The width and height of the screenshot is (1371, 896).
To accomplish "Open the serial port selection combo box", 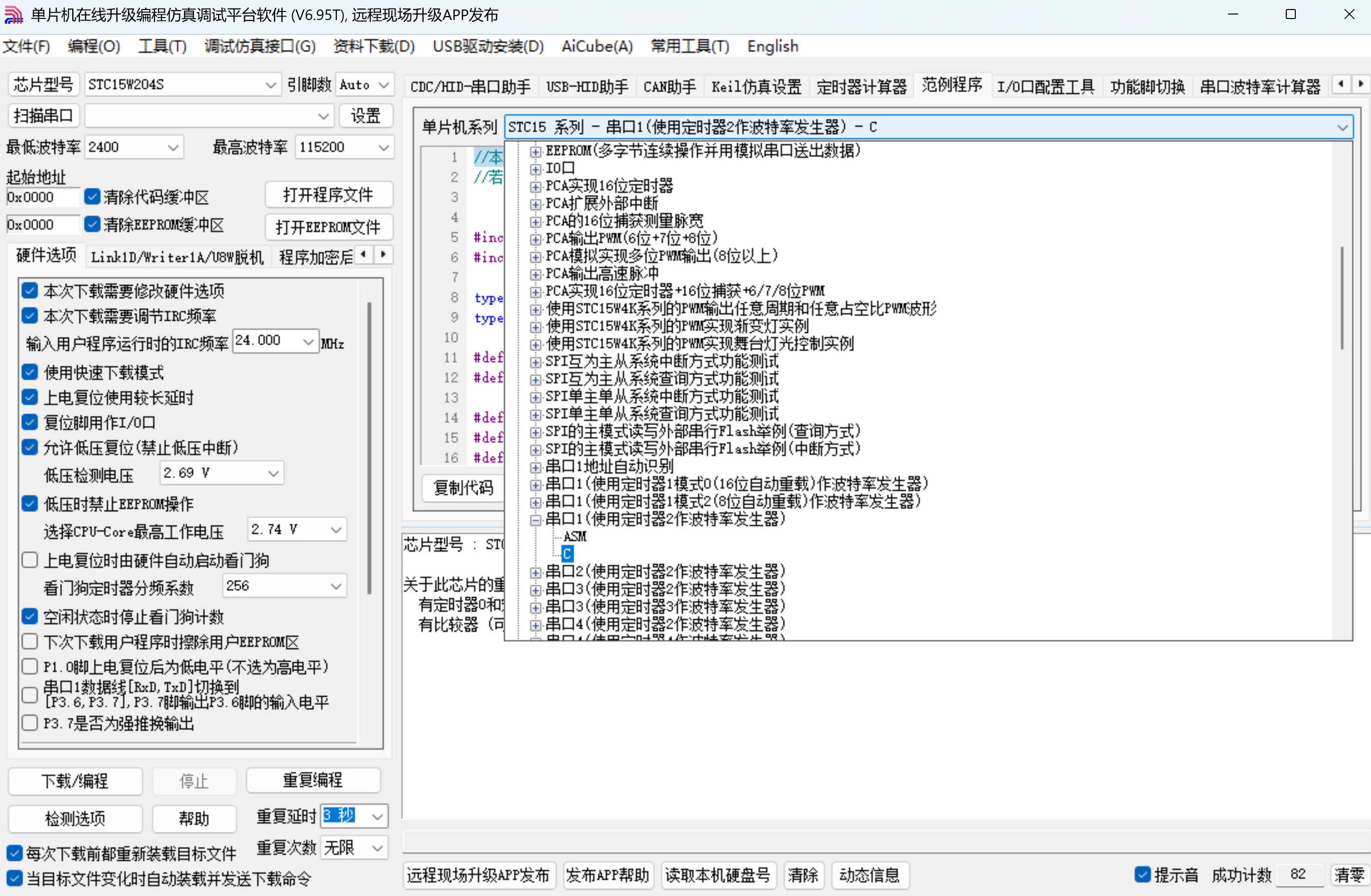I will click(x=209, y=116).
